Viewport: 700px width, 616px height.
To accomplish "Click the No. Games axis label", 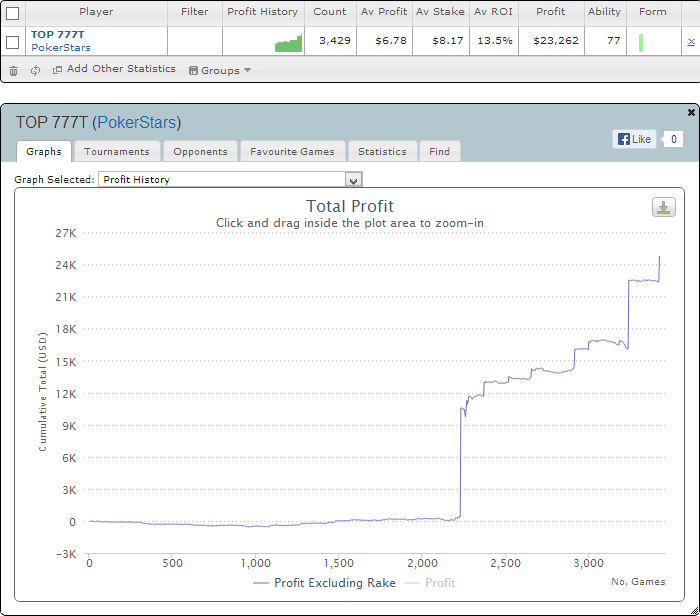I will coord(638,582).
